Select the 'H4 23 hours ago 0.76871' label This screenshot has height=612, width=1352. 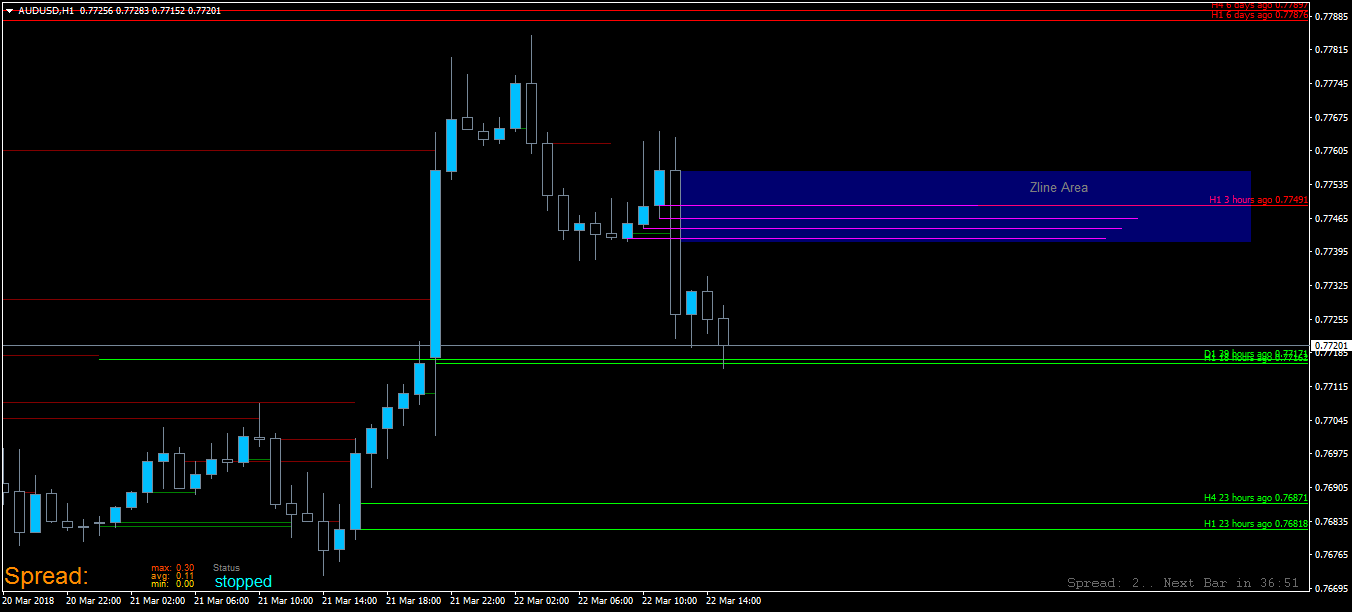pos(1255,497)
